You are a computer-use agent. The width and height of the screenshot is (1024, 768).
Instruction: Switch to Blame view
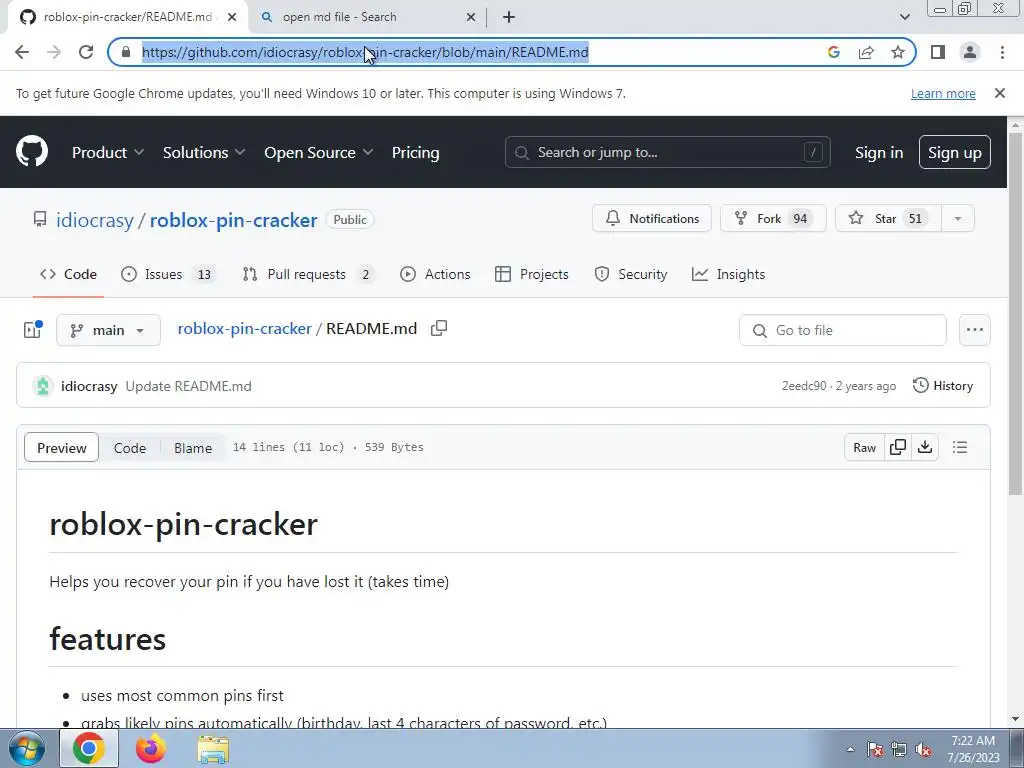coord(193,447)
